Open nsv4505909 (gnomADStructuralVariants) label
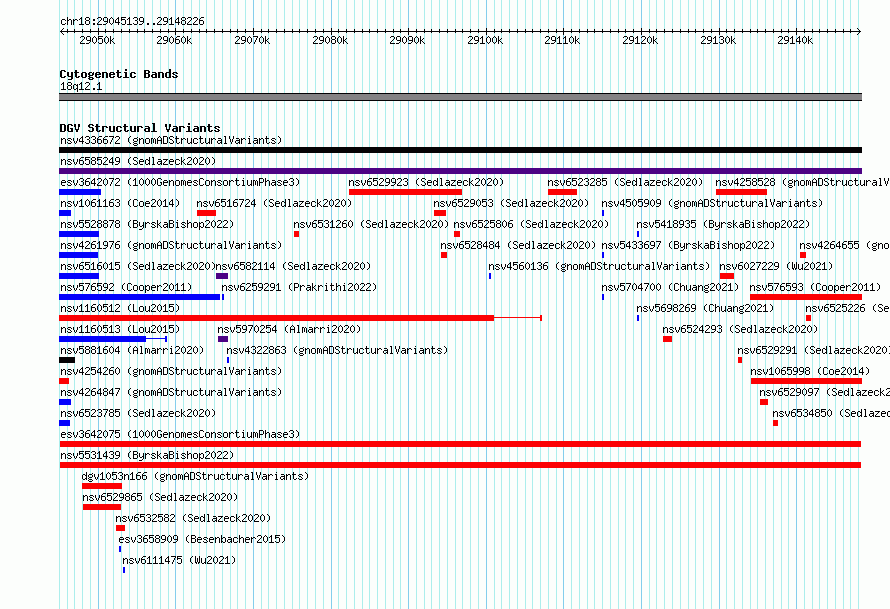 click(x=712, y=203)
